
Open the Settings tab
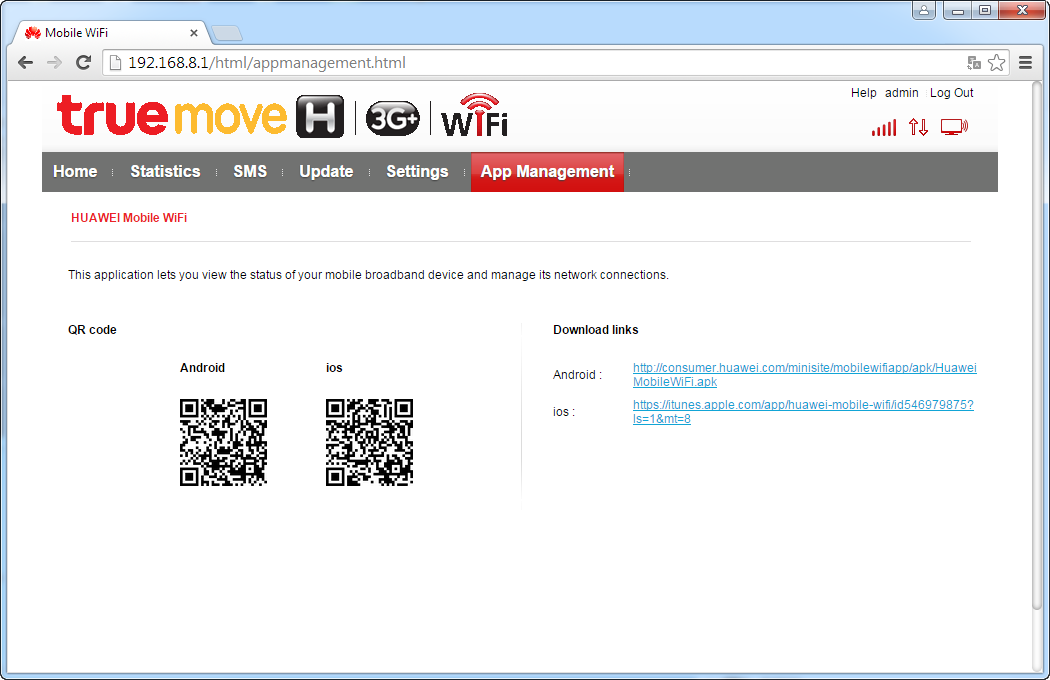(x=417, y=172)
